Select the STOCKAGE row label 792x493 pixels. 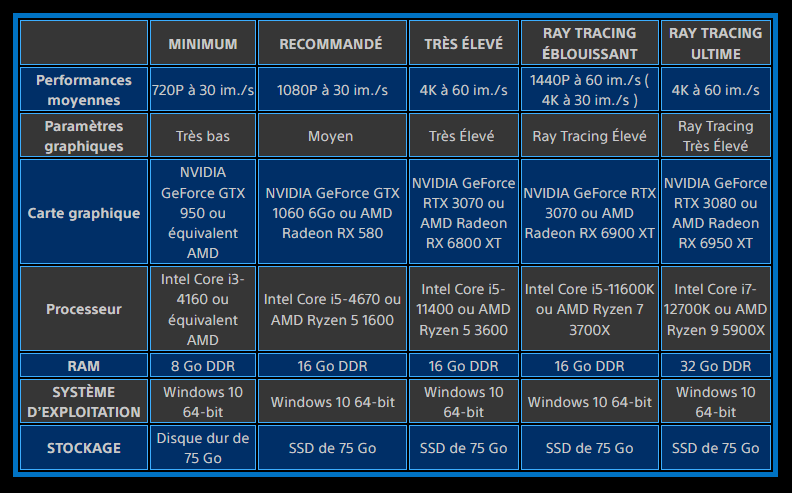84,448
